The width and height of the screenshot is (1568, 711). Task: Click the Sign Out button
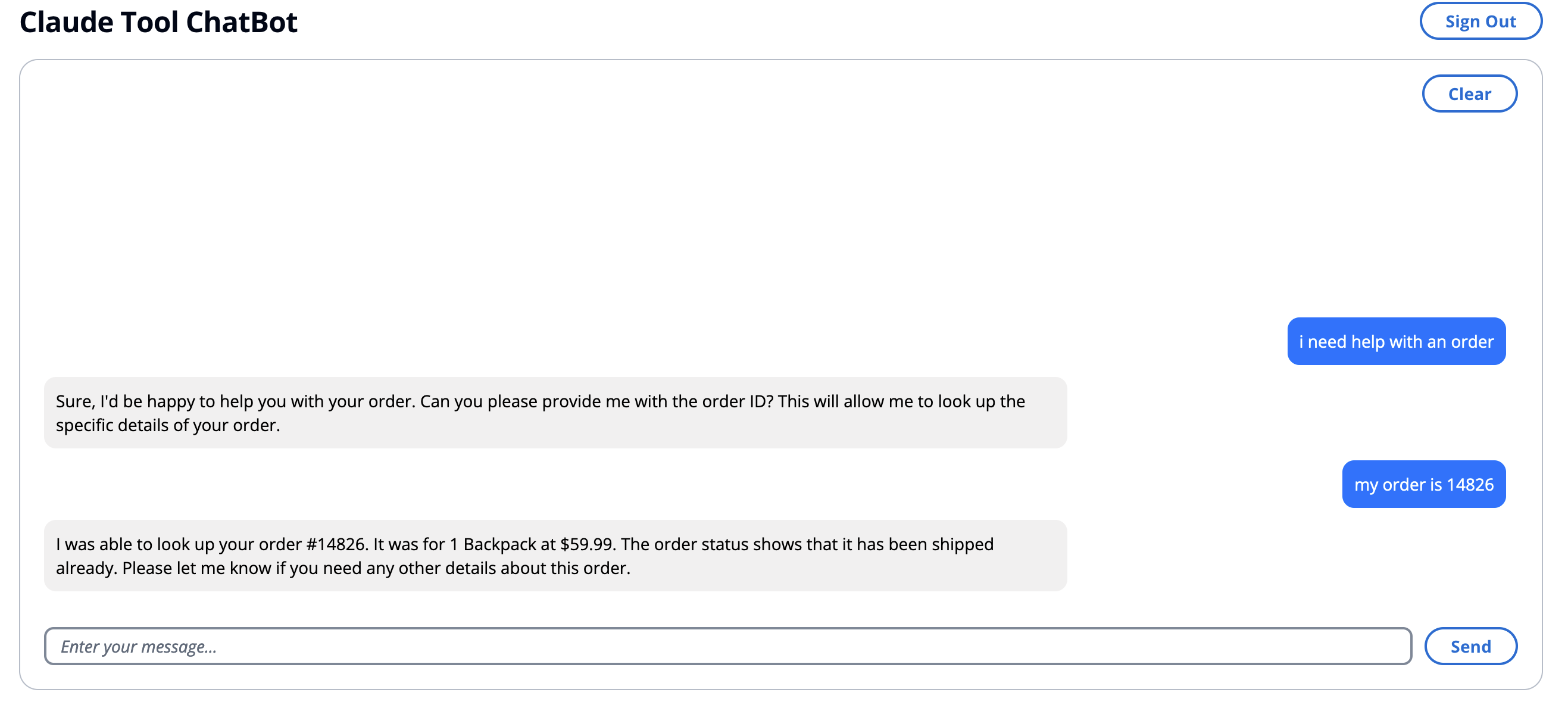(1480, 21)
